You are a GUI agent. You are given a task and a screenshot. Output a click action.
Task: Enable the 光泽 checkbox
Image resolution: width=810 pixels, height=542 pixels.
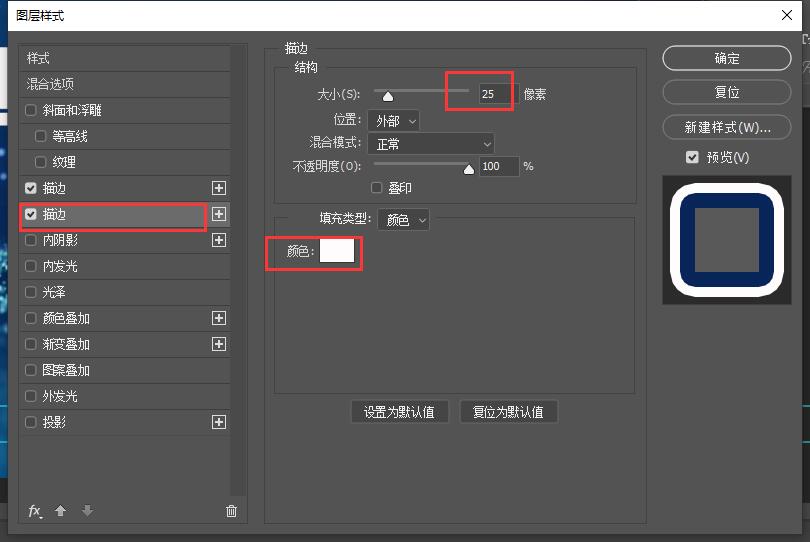[x=31, y=292]
